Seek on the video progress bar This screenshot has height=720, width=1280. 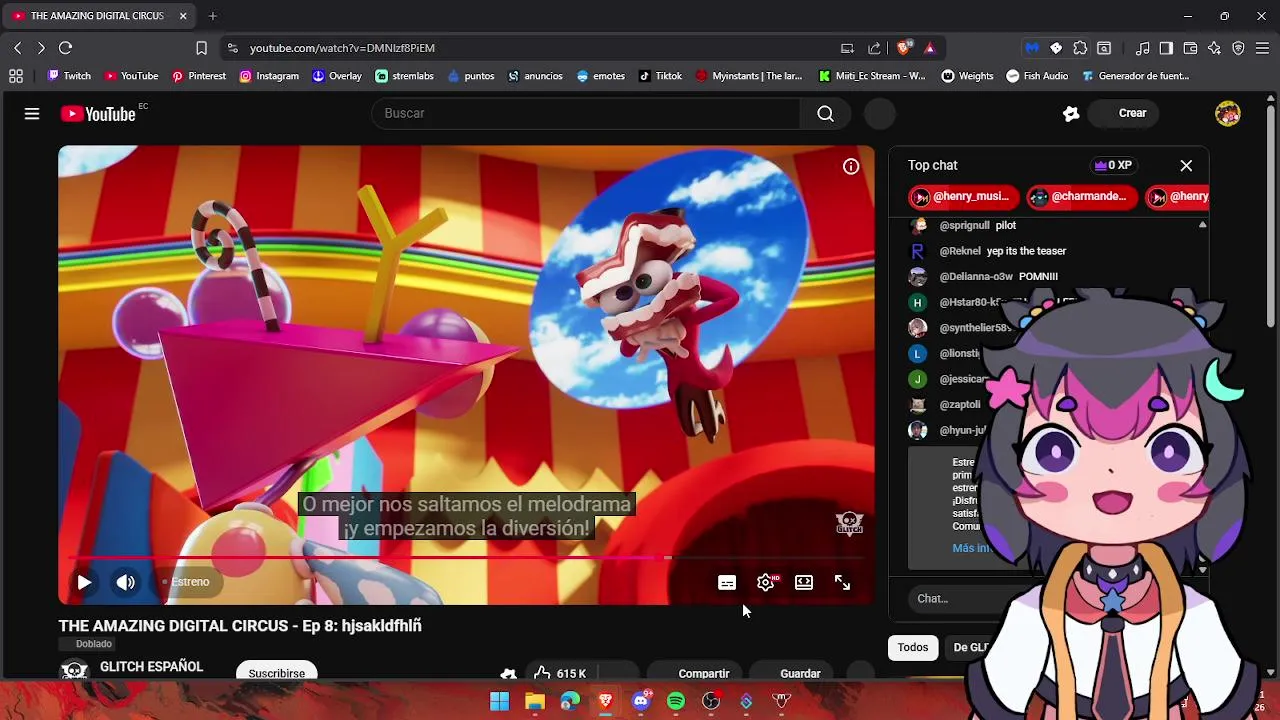click(x=466, y=558)
